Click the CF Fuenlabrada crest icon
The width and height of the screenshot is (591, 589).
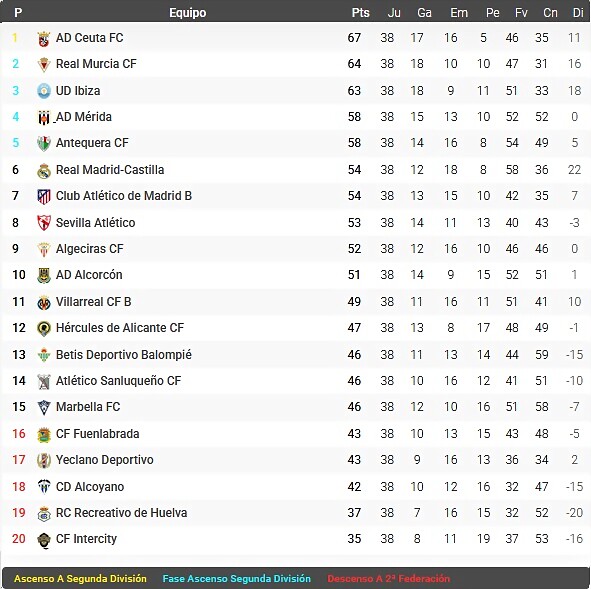(x=44, y=434)
